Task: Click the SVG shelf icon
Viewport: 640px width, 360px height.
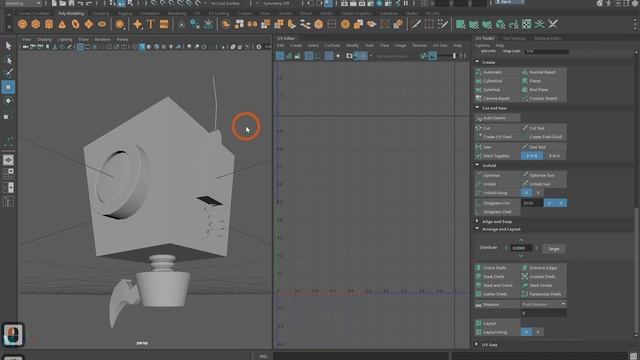Action: 164,24
